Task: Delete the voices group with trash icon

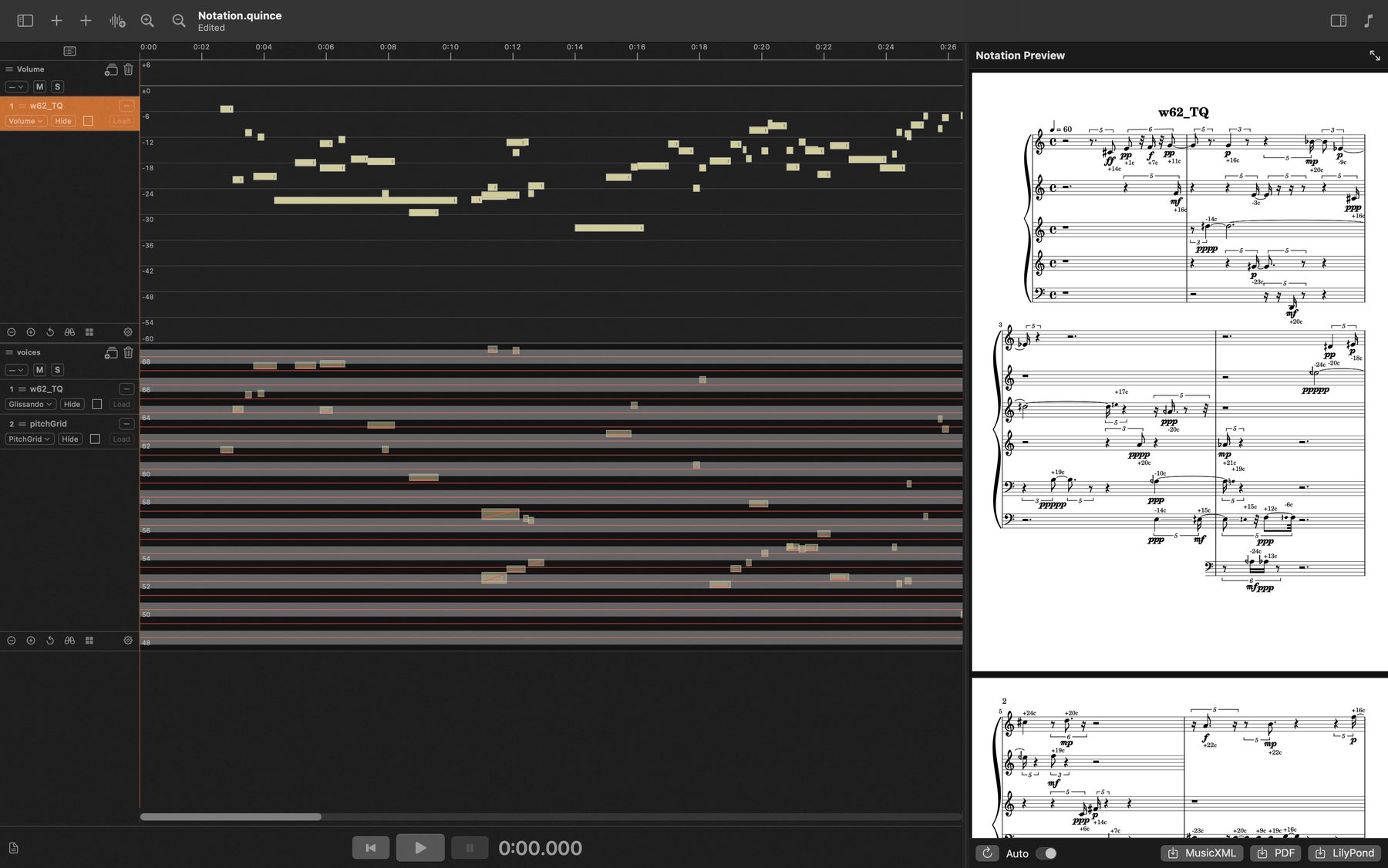Action: [x=128, y=352]
